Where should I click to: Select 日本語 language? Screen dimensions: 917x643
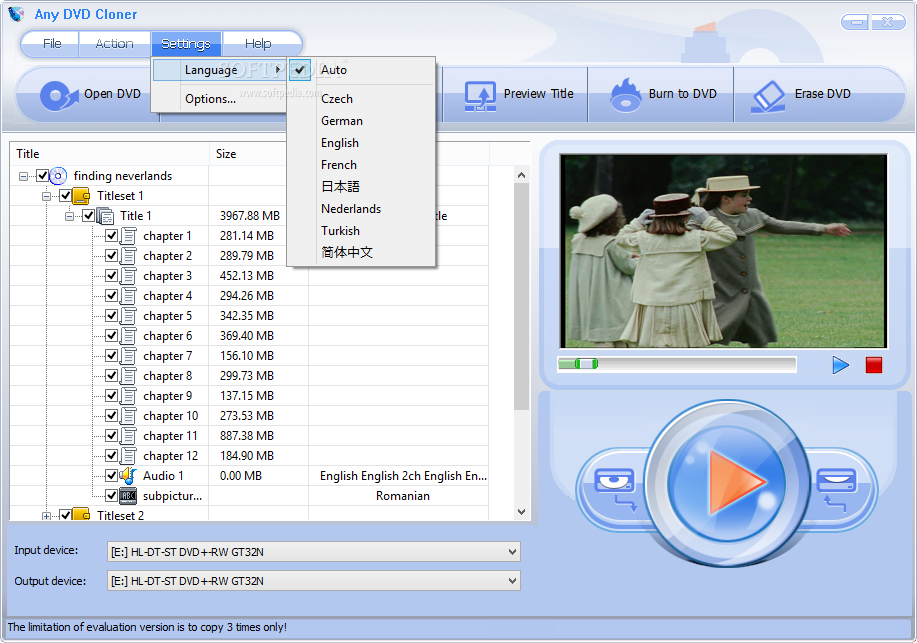coord(361,187)
